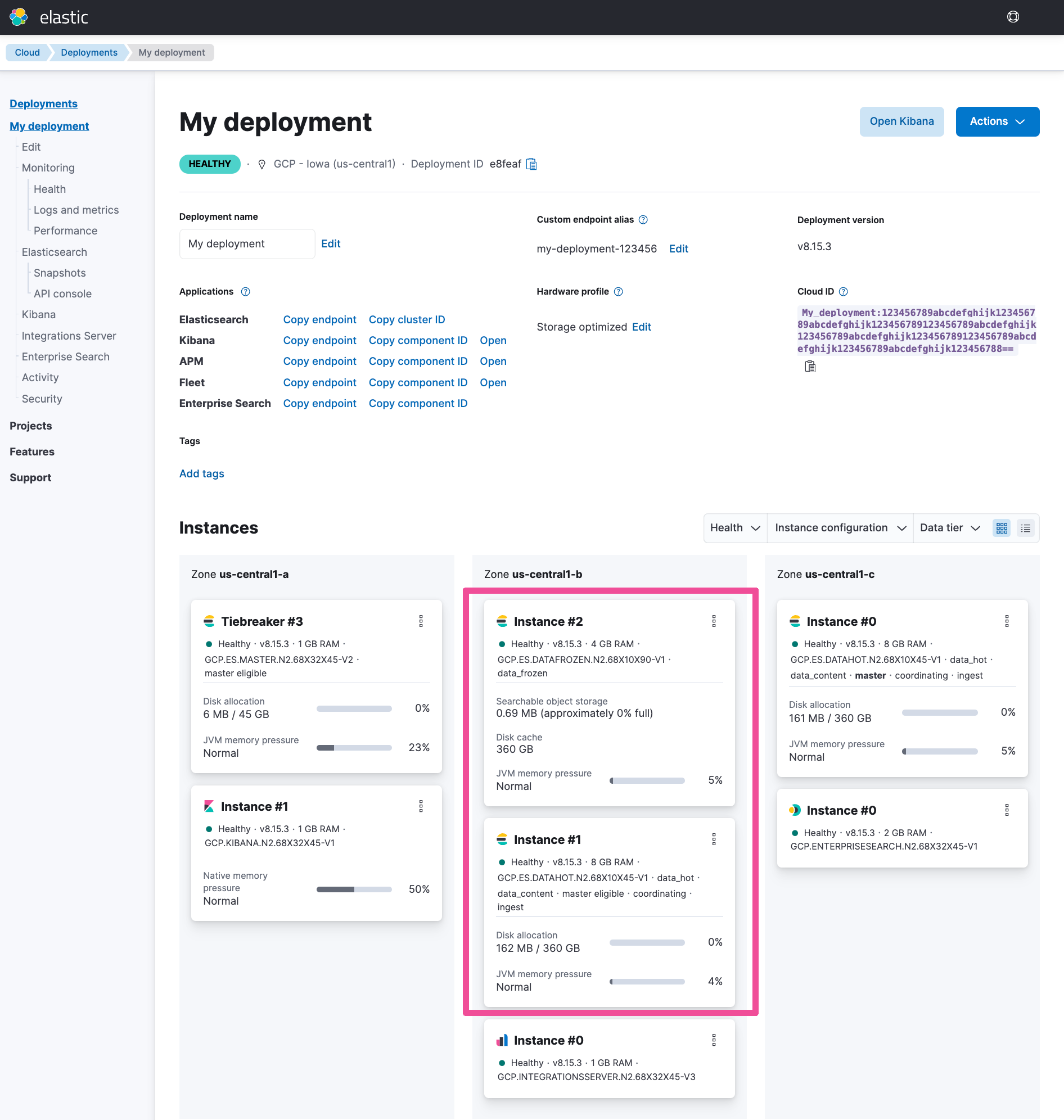Screen dimensions: 1064x1120
Task: Open Performance sidebar item
Action: coord(65,231)
